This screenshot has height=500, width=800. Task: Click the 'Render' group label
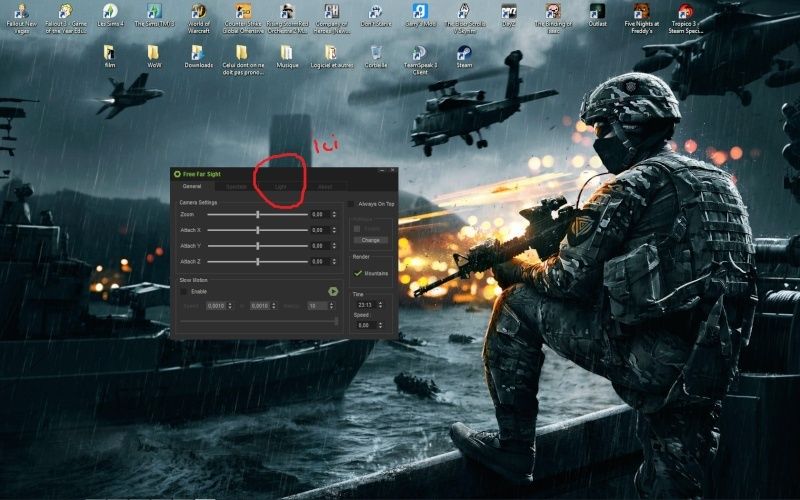pos(361,257)
